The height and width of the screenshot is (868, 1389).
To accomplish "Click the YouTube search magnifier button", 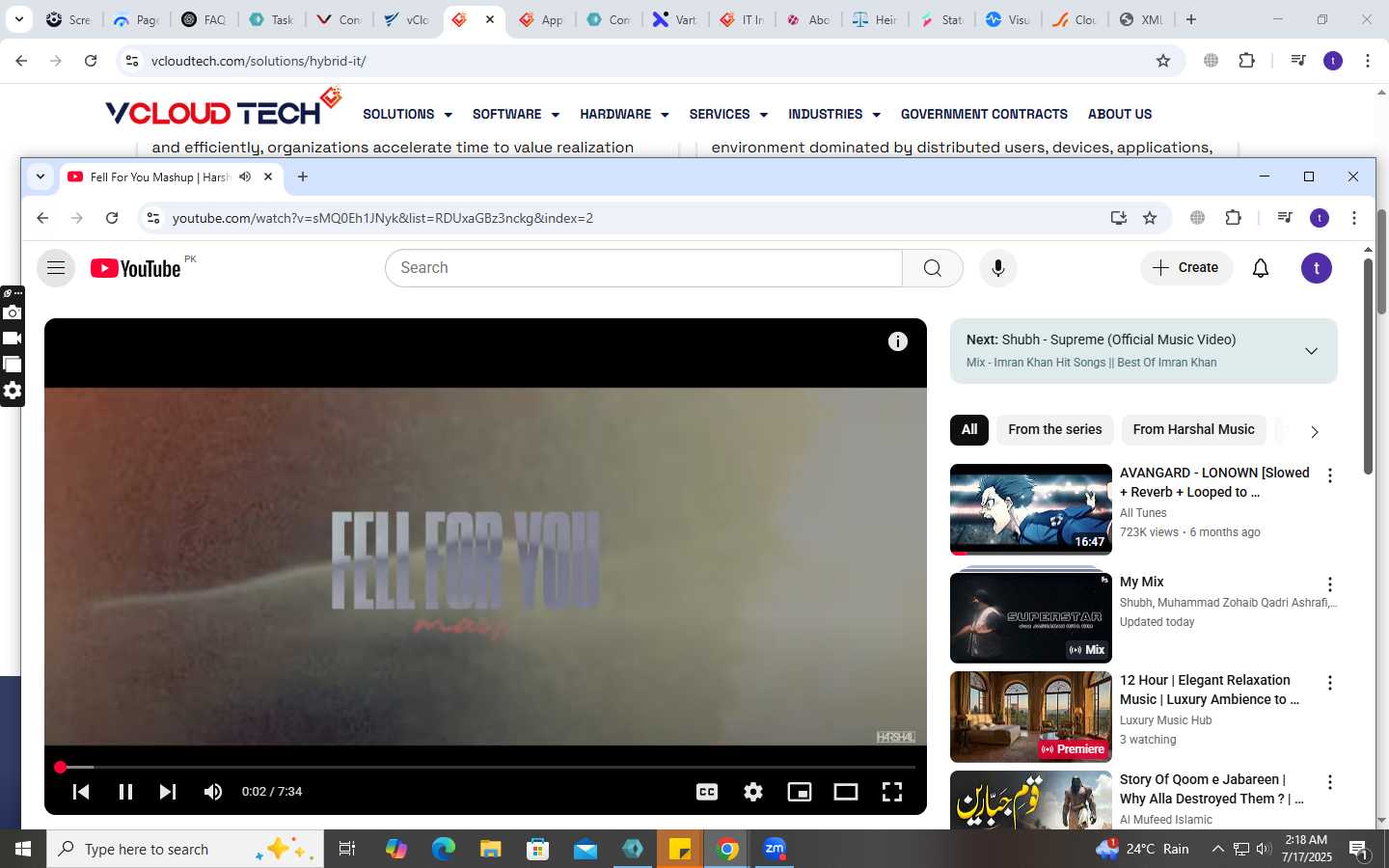I will [x=933, y=268].
